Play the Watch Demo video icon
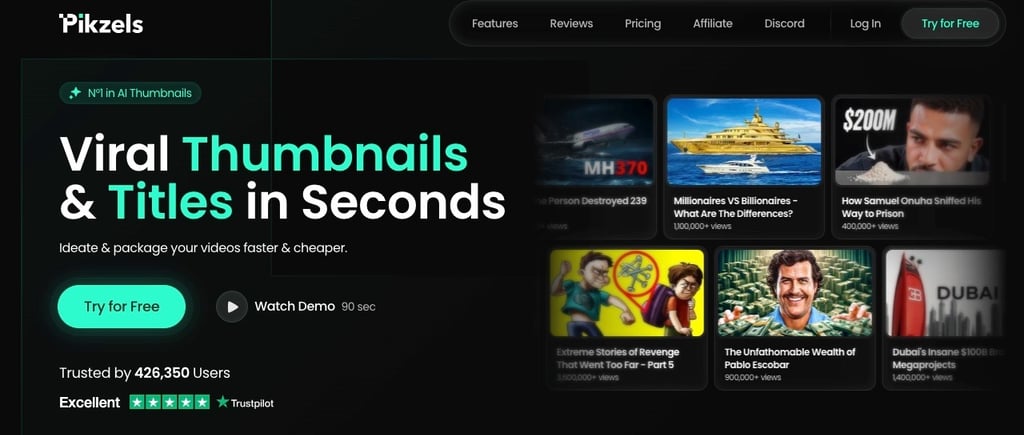Screen dimensions: 1024x435 pyautogui.click(x=232, y=306)
